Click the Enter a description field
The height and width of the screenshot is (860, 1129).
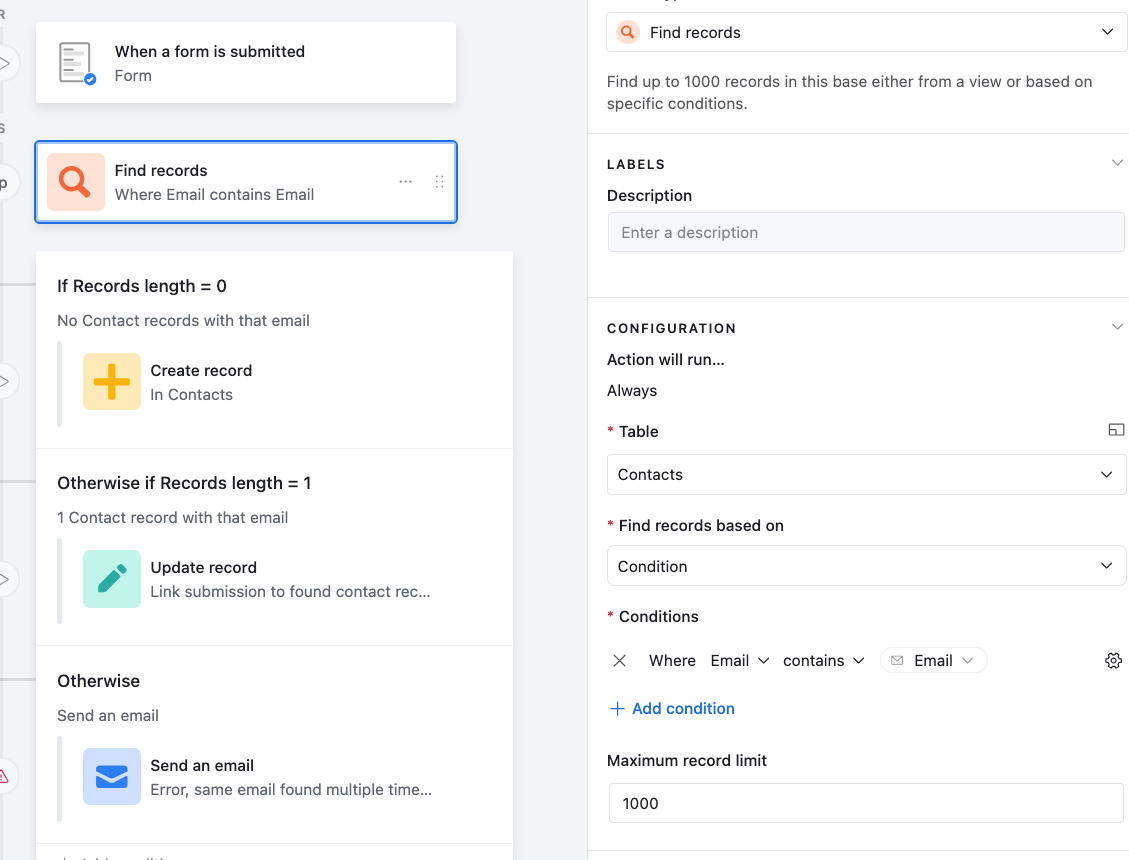866,232
